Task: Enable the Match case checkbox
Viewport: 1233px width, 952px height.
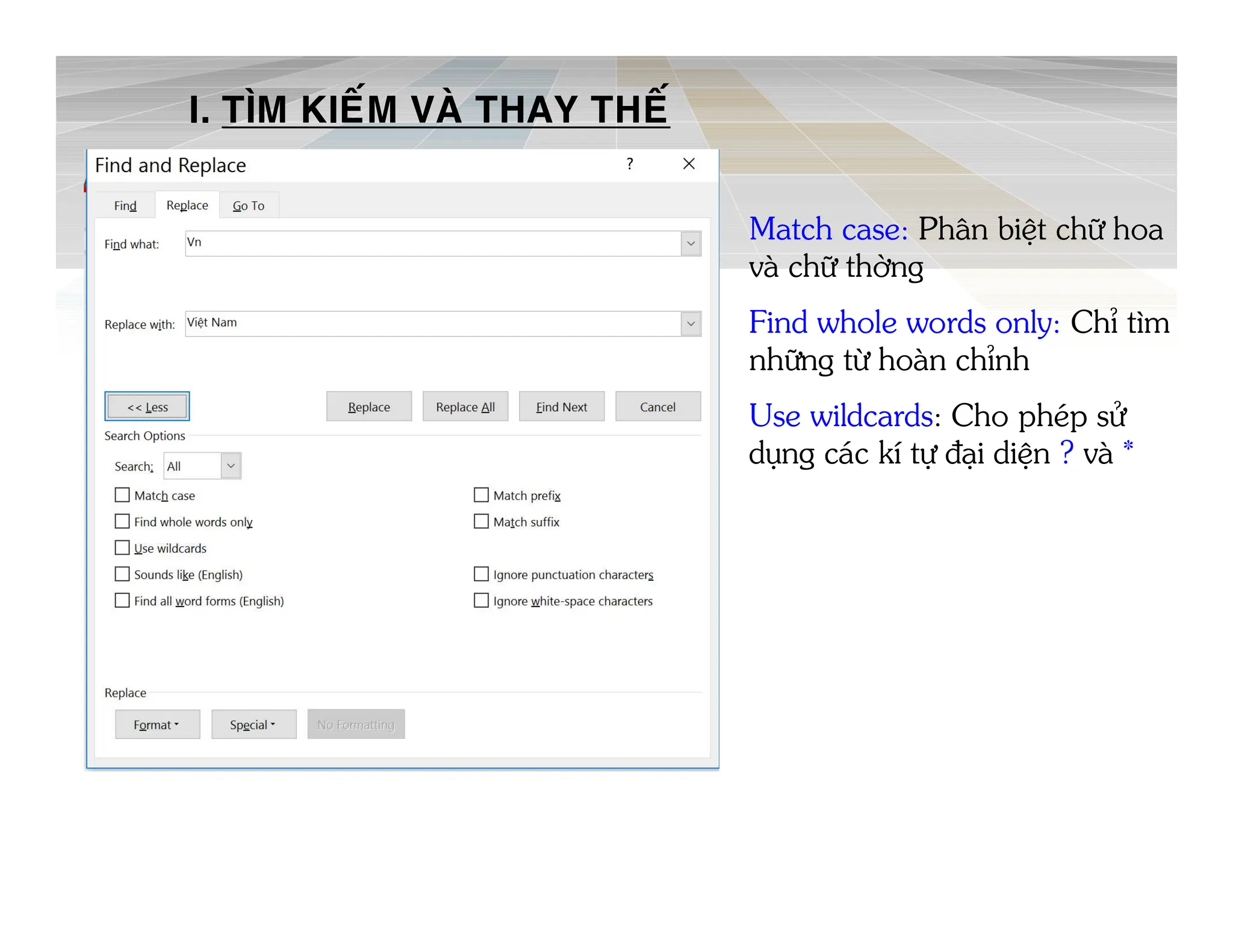Action: (x=122, y=495)
